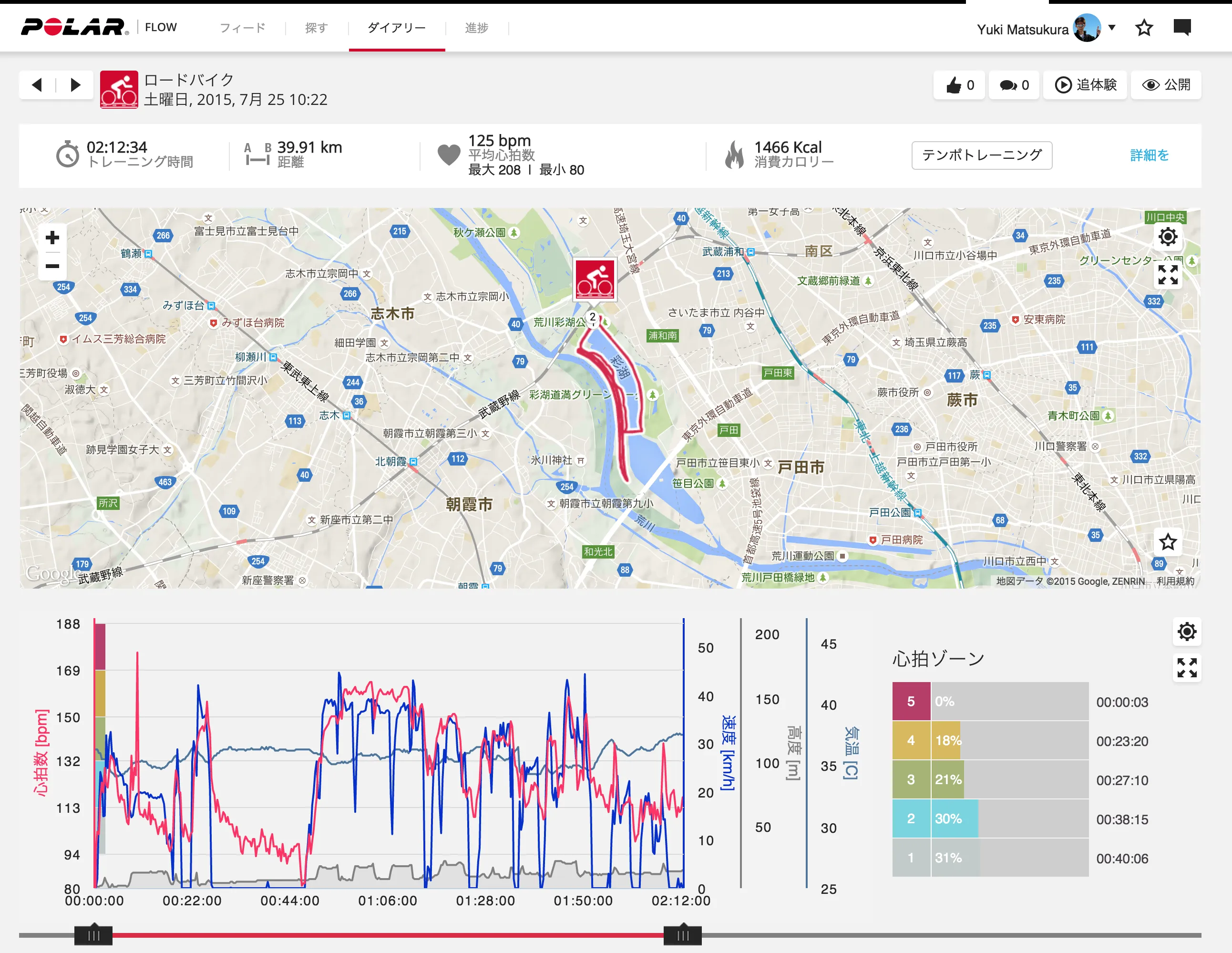Open notifications speech bubble in header
This screenshot has width=1232, height=953.
pos(1182,27)
